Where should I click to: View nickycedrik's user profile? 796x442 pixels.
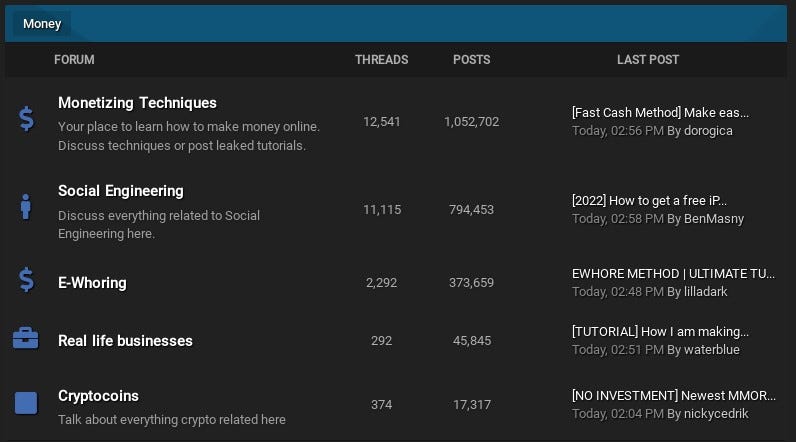[716, 414]
